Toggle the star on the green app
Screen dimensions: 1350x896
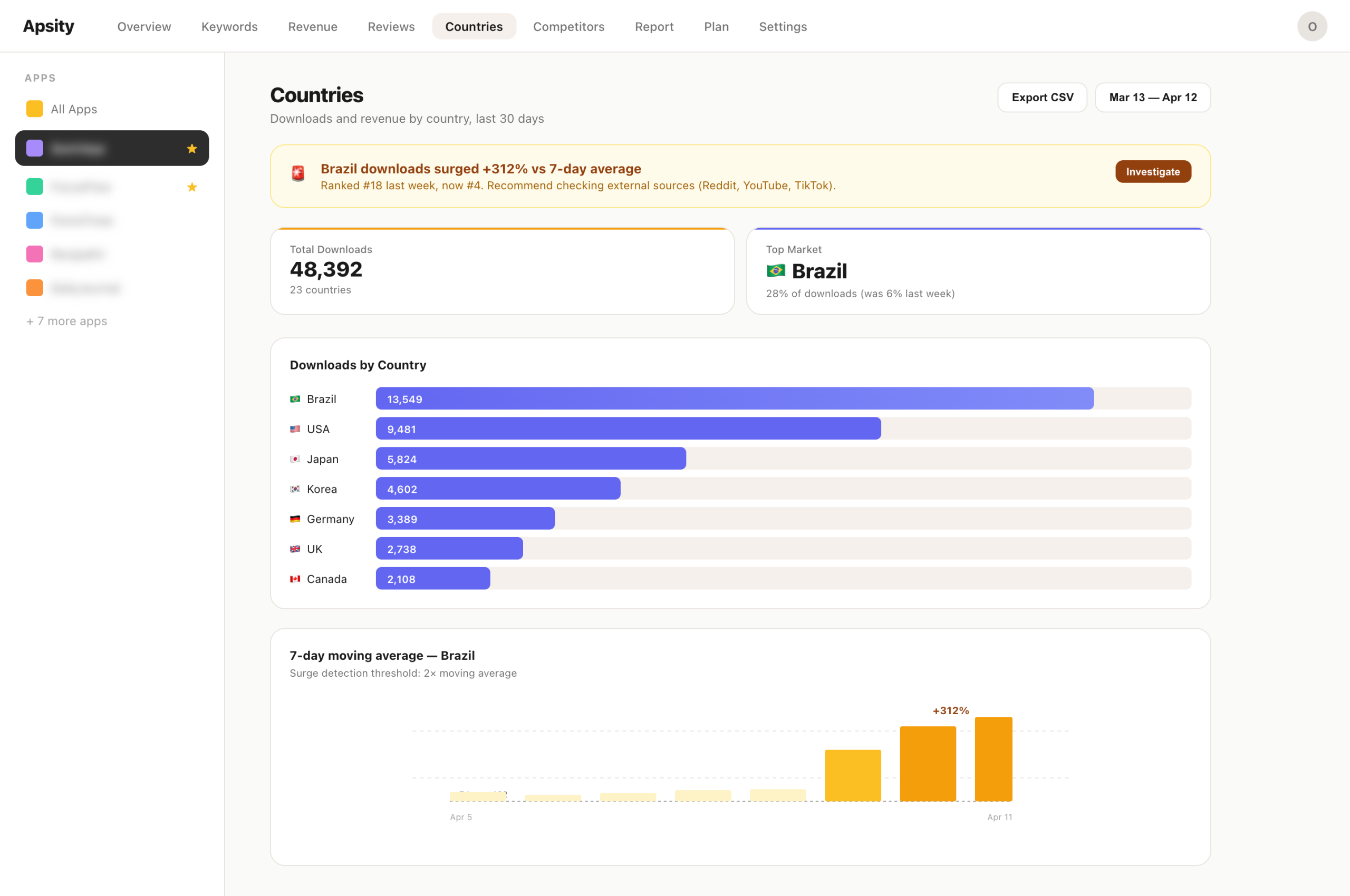[192, 187]
